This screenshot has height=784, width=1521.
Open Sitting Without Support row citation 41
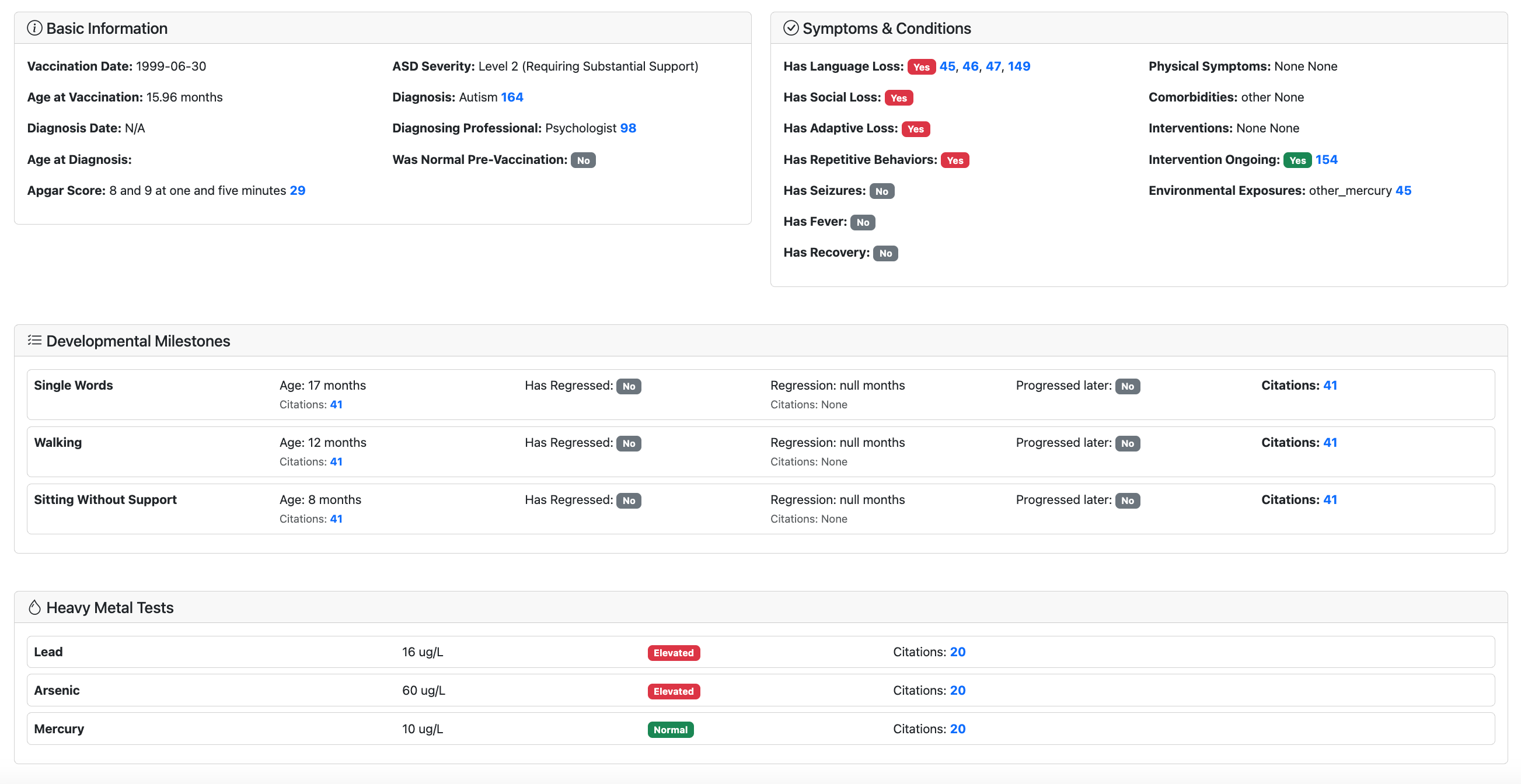tap(1330, 500)
